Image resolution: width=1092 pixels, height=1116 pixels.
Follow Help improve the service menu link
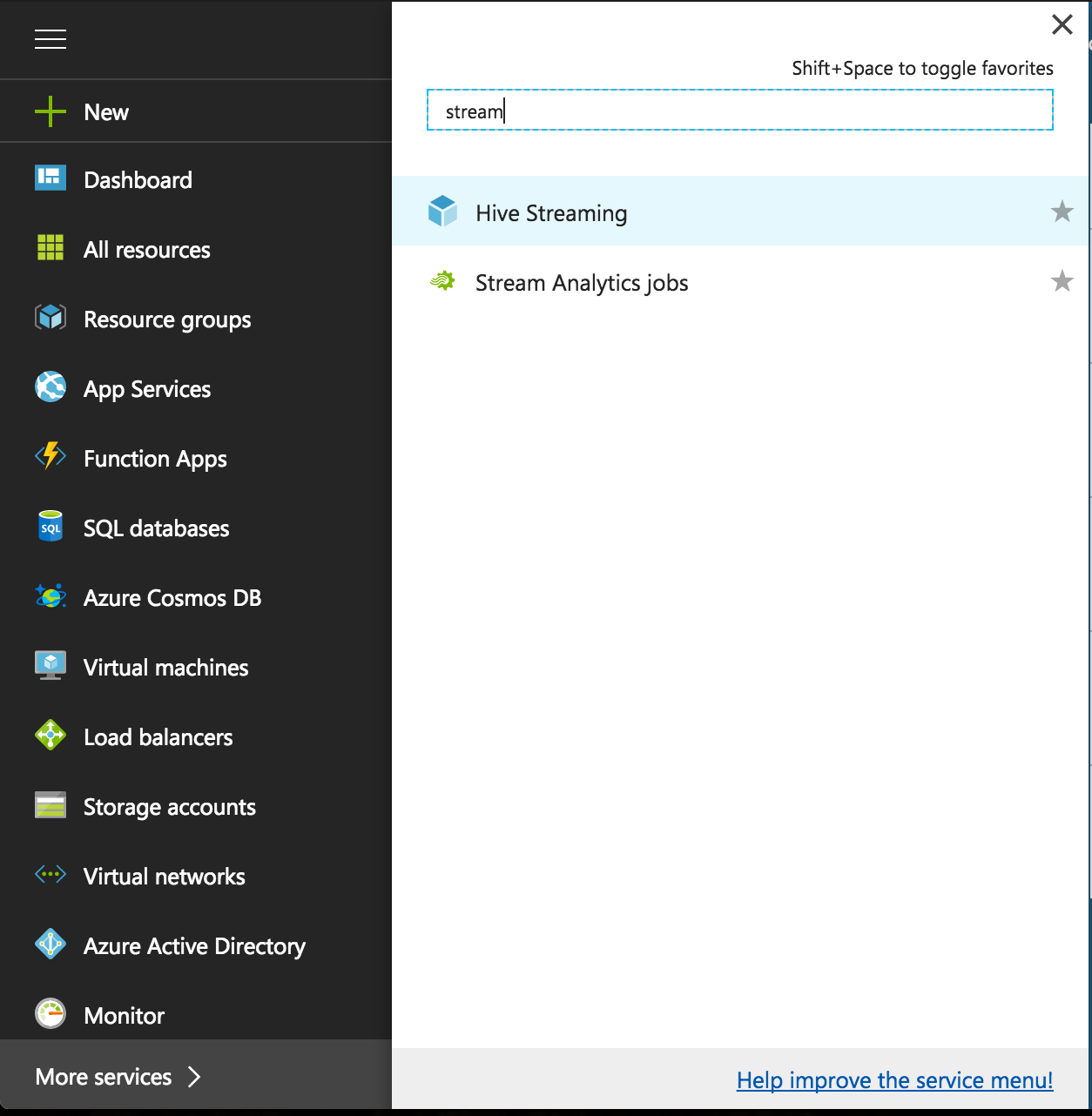[x=895, y=1080]
